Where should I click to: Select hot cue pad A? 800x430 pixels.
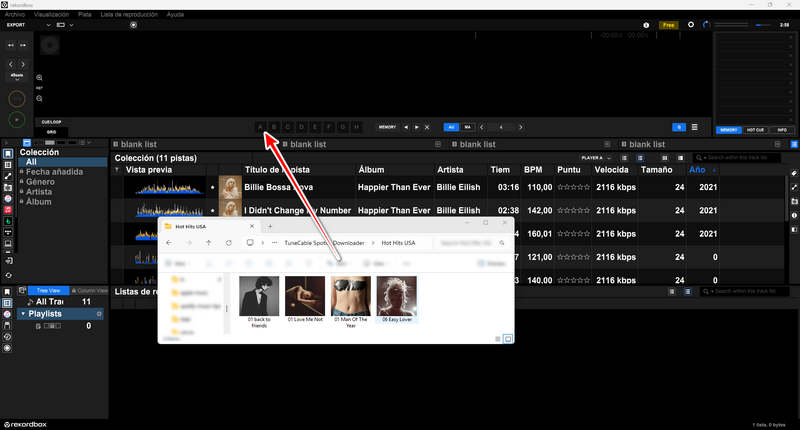pos(262,127)
